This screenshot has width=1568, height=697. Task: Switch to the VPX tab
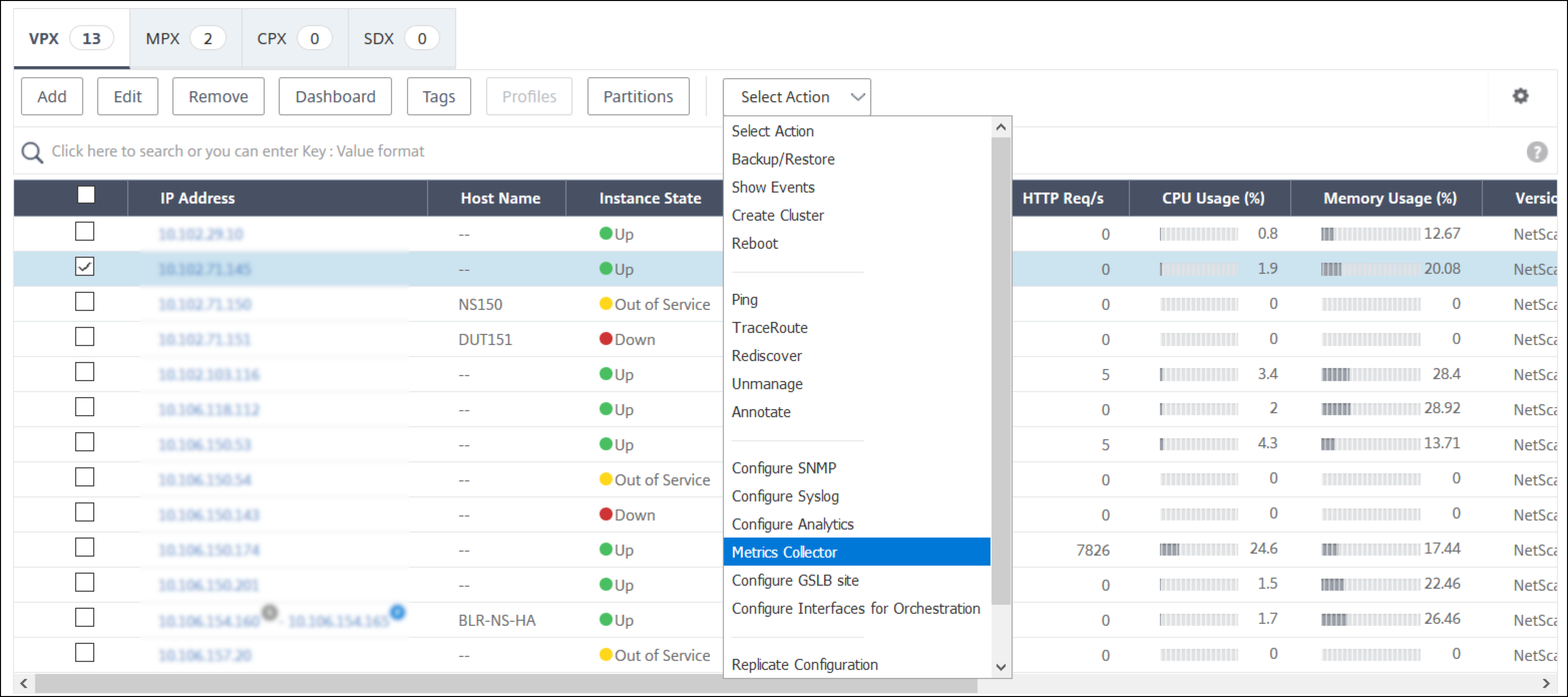[x=71, y=38]
